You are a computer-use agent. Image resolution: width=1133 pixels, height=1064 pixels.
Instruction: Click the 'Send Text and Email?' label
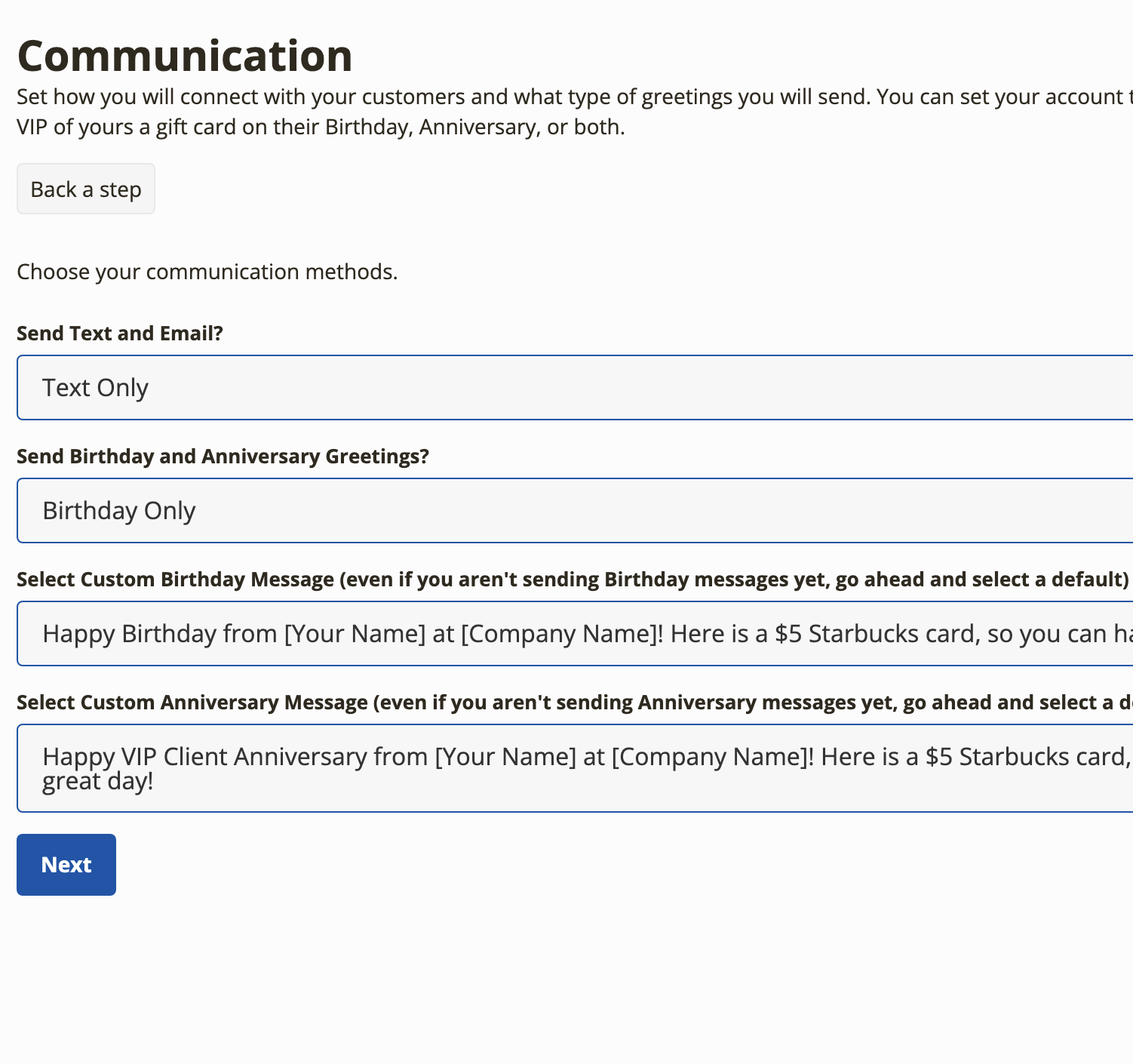pyautogui.click(x=120, y=334)
